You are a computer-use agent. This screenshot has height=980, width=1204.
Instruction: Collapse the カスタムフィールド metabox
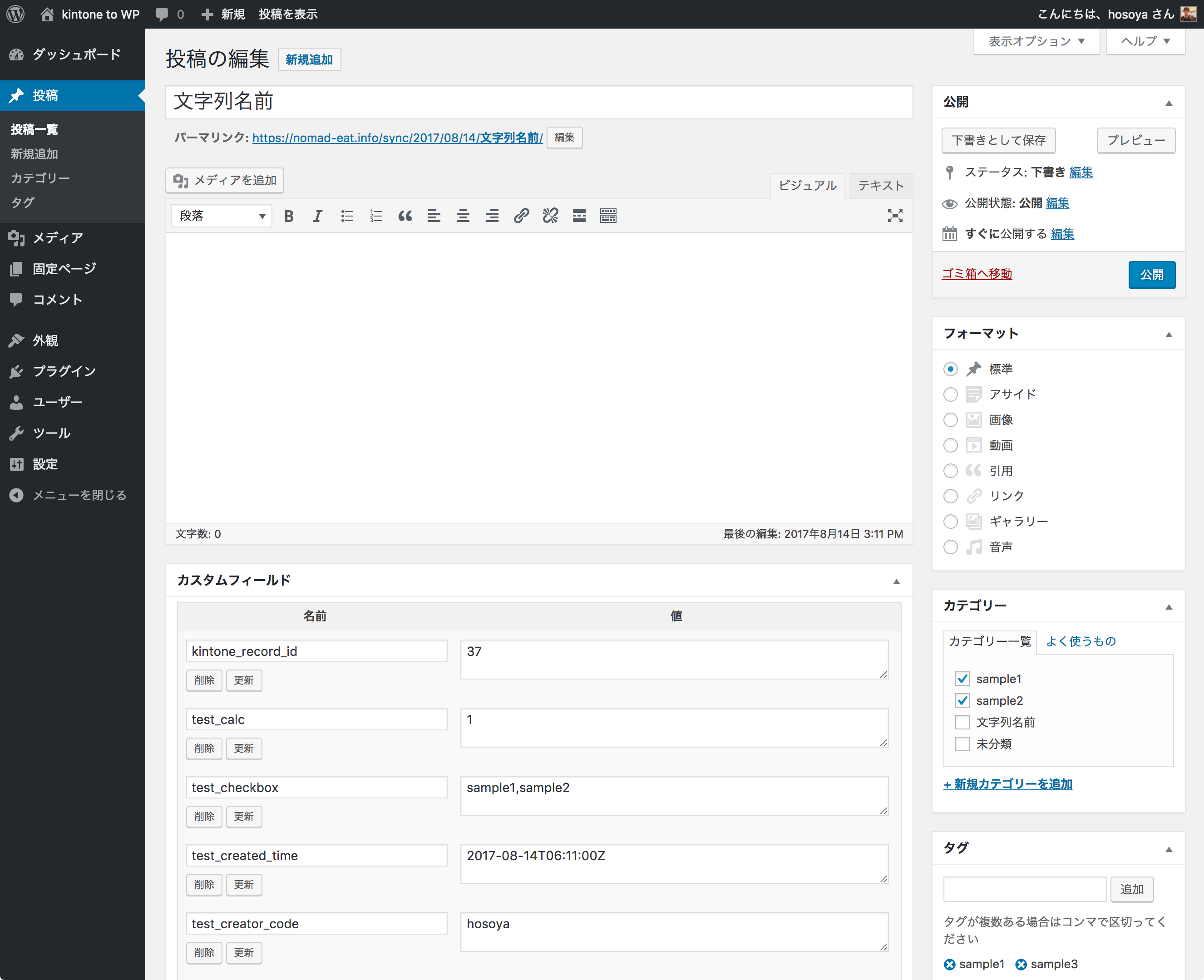pos(896,581)
